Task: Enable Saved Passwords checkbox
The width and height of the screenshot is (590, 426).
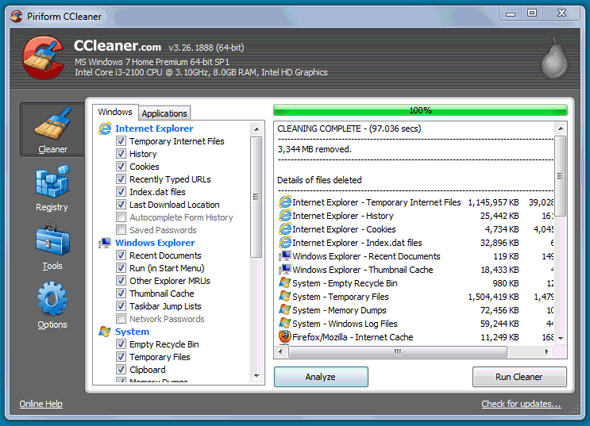Action: pos(121,230)
